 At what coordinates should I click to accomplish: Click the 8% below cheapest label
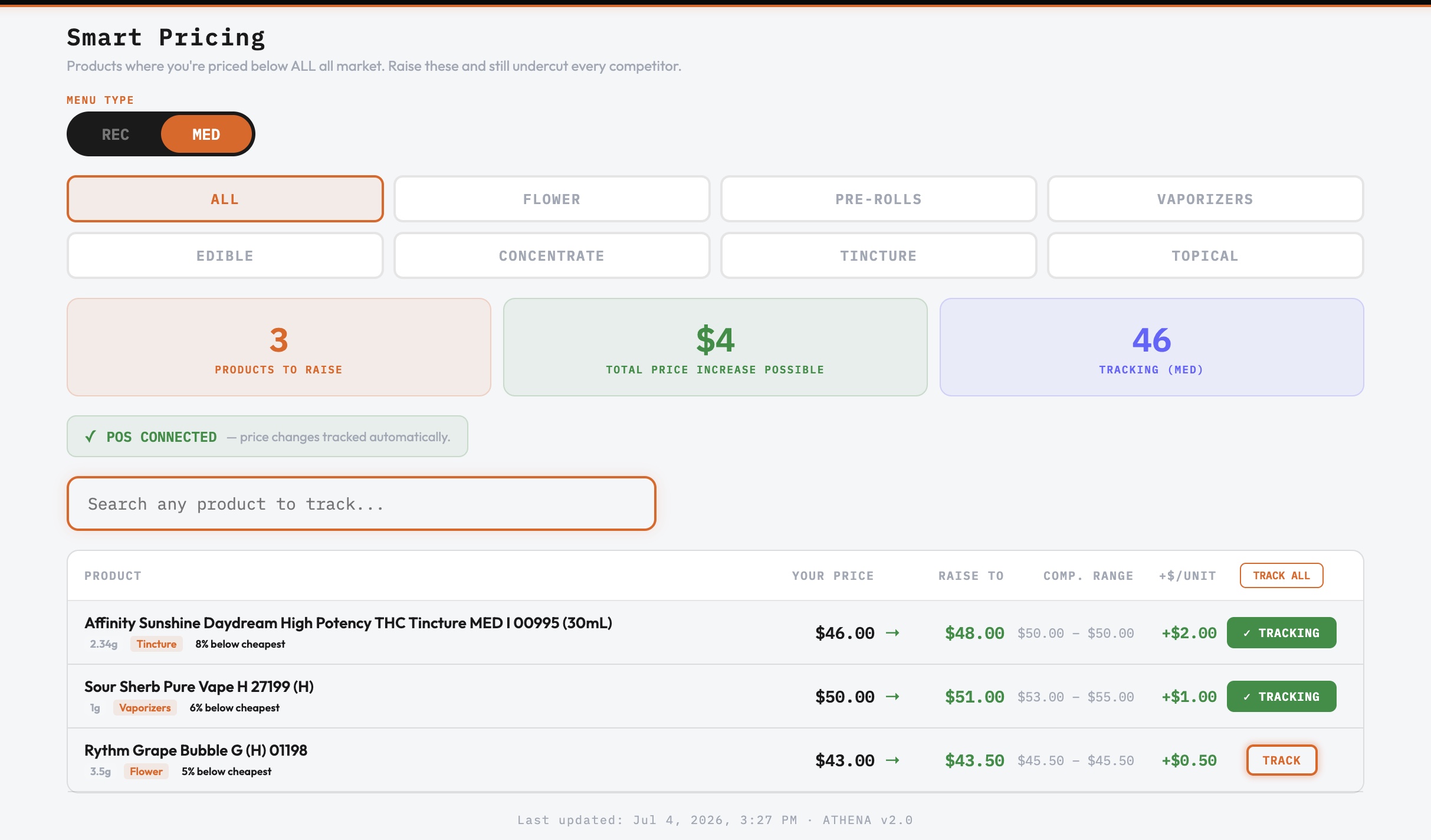pos(240,644)
